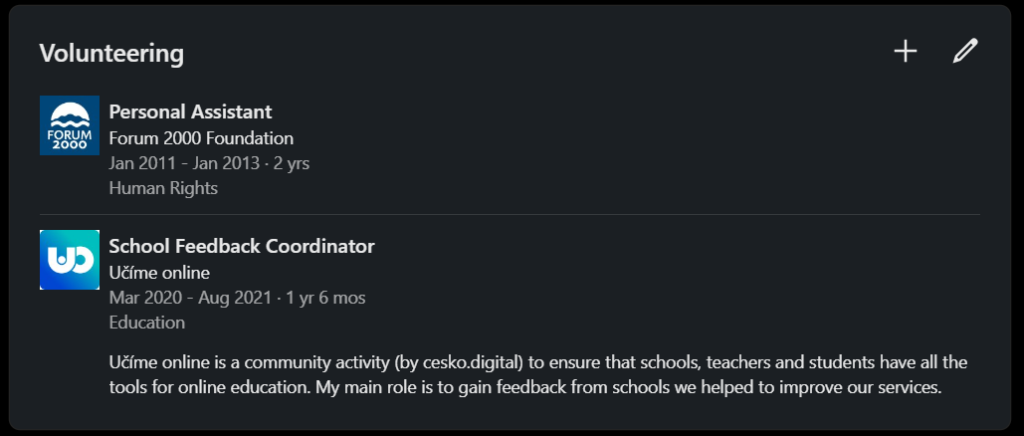Viewport: 1024px width, 436px height.
Task: Select the Učíme online organization name under coordinator
Action: pyautogui.click(x=159, y=273)
